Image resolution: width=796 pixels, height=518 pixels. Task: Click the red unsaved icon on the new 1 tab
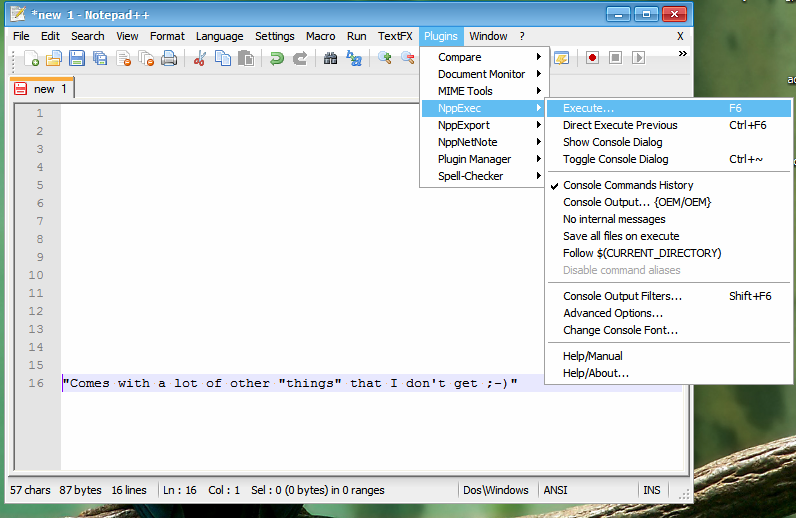[x=20, y=89]
